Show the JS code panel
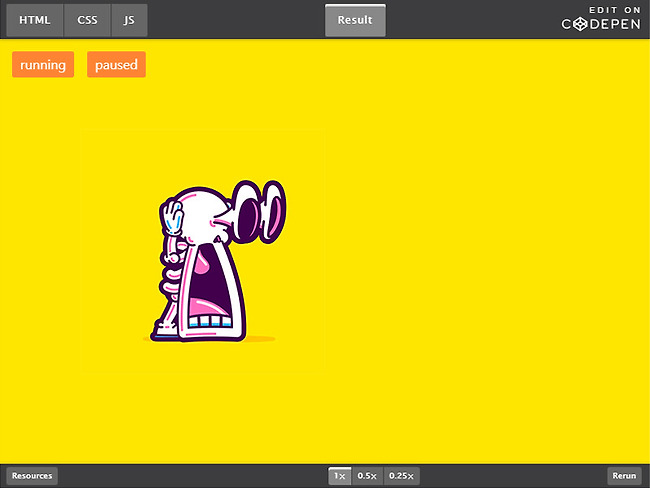The height and width of the screenshot is (488, 650). (x=129, y=20)
